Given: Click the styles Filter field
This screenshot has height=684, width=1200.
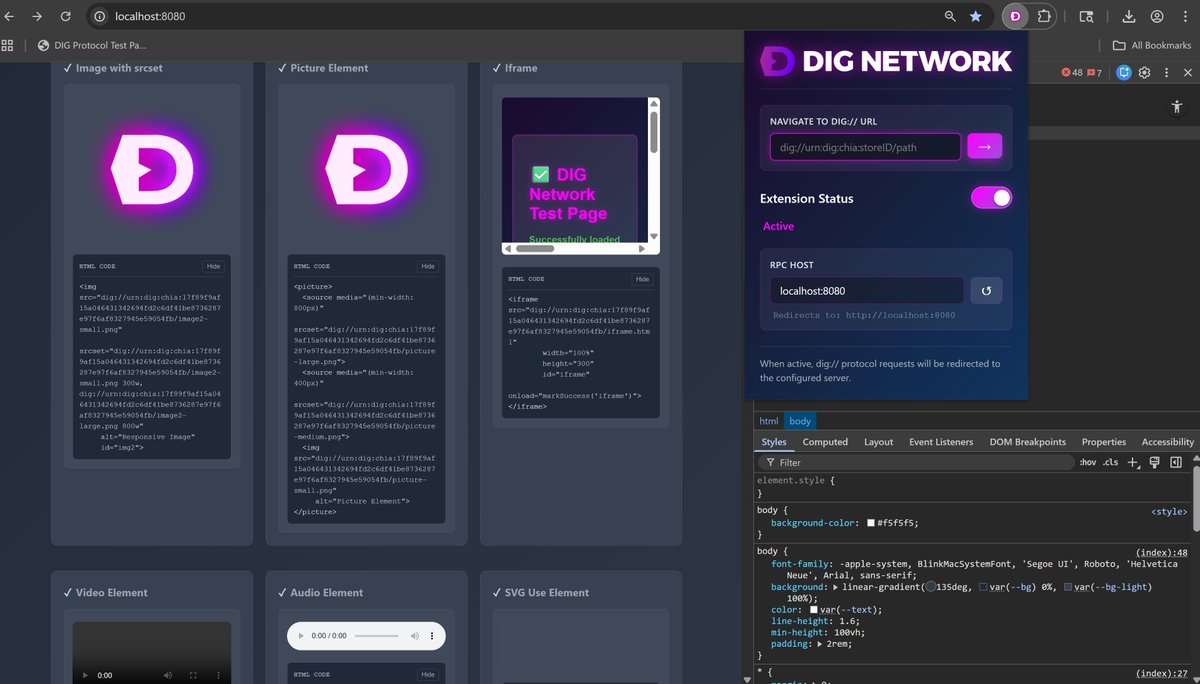Looking at the screenshot, I should pyautogui.click(x=915, y=462).
